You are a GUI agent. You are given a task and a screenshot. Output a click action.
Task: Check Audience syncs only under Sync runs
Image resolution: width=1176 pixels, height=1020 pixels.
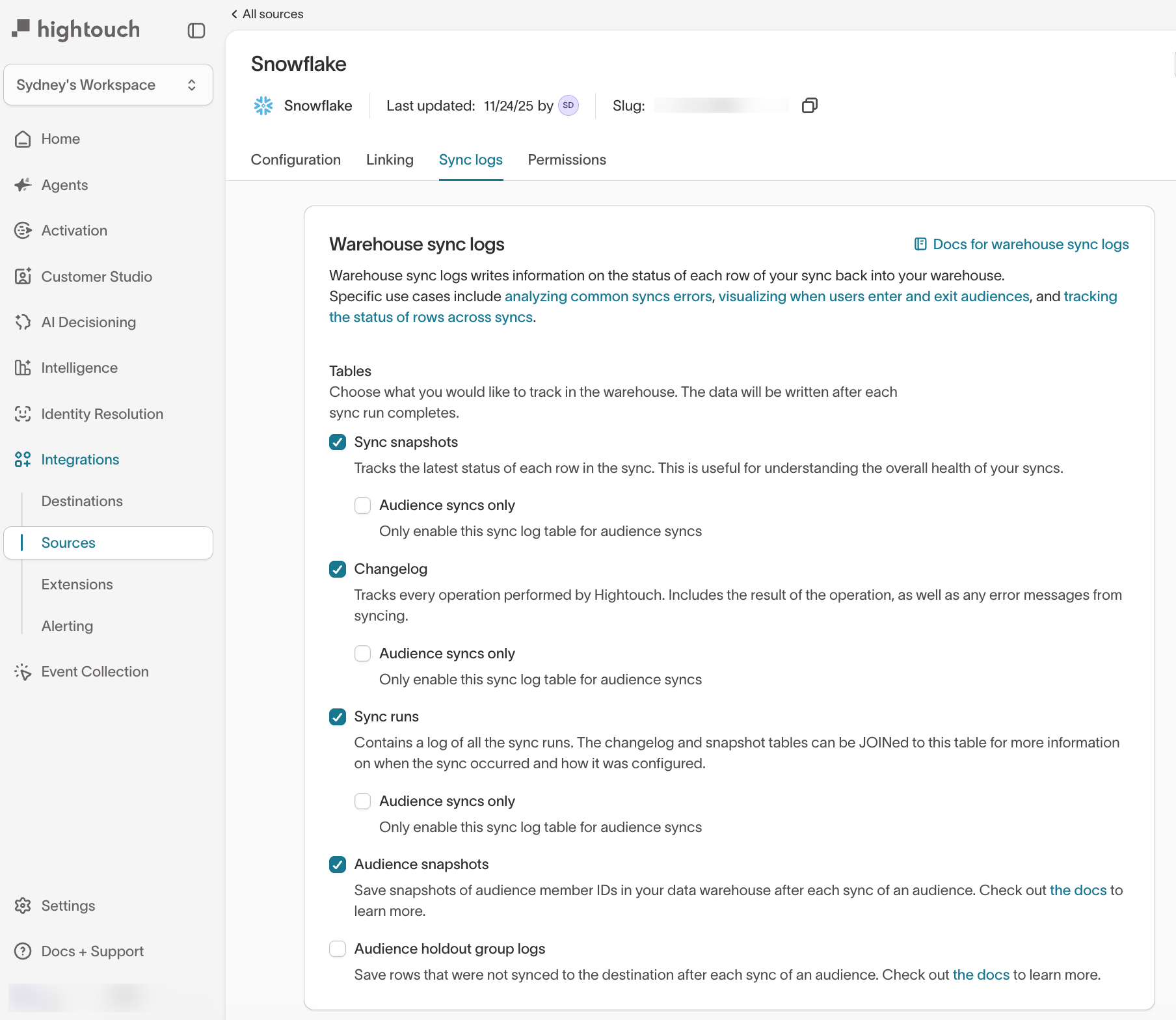(362, 801)
